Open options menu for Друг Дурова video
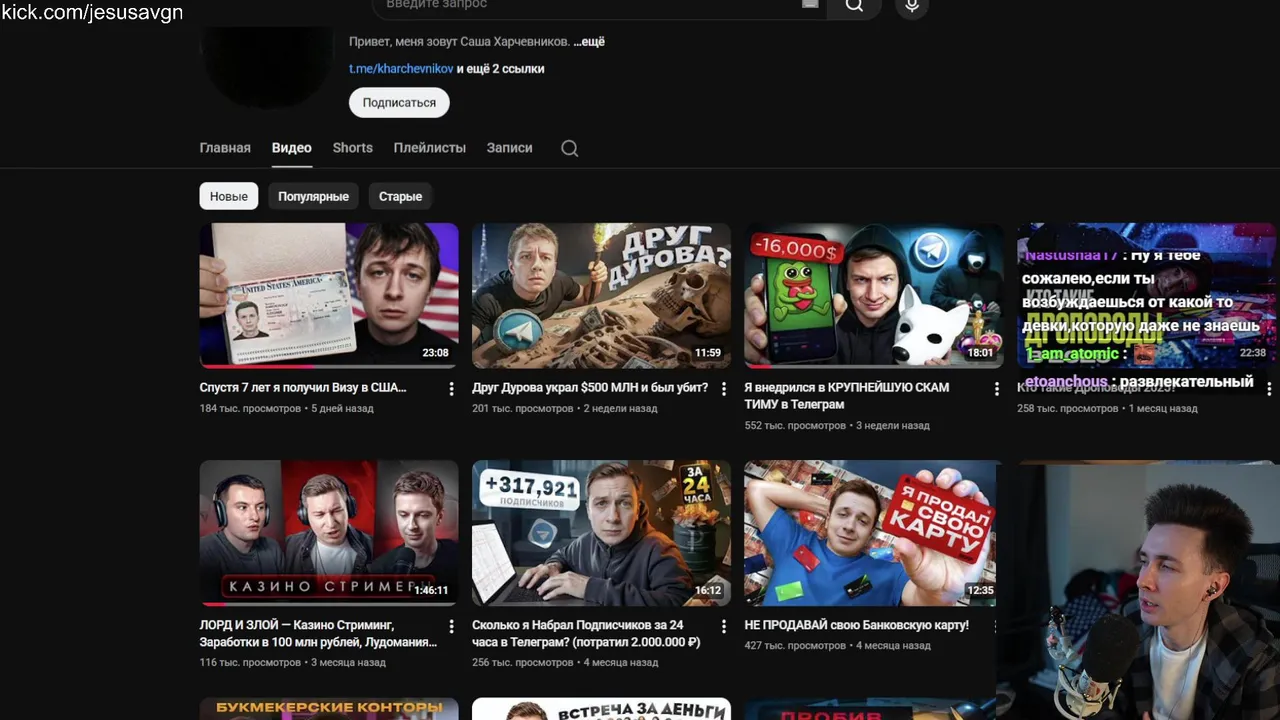 (x=724, y=389)
